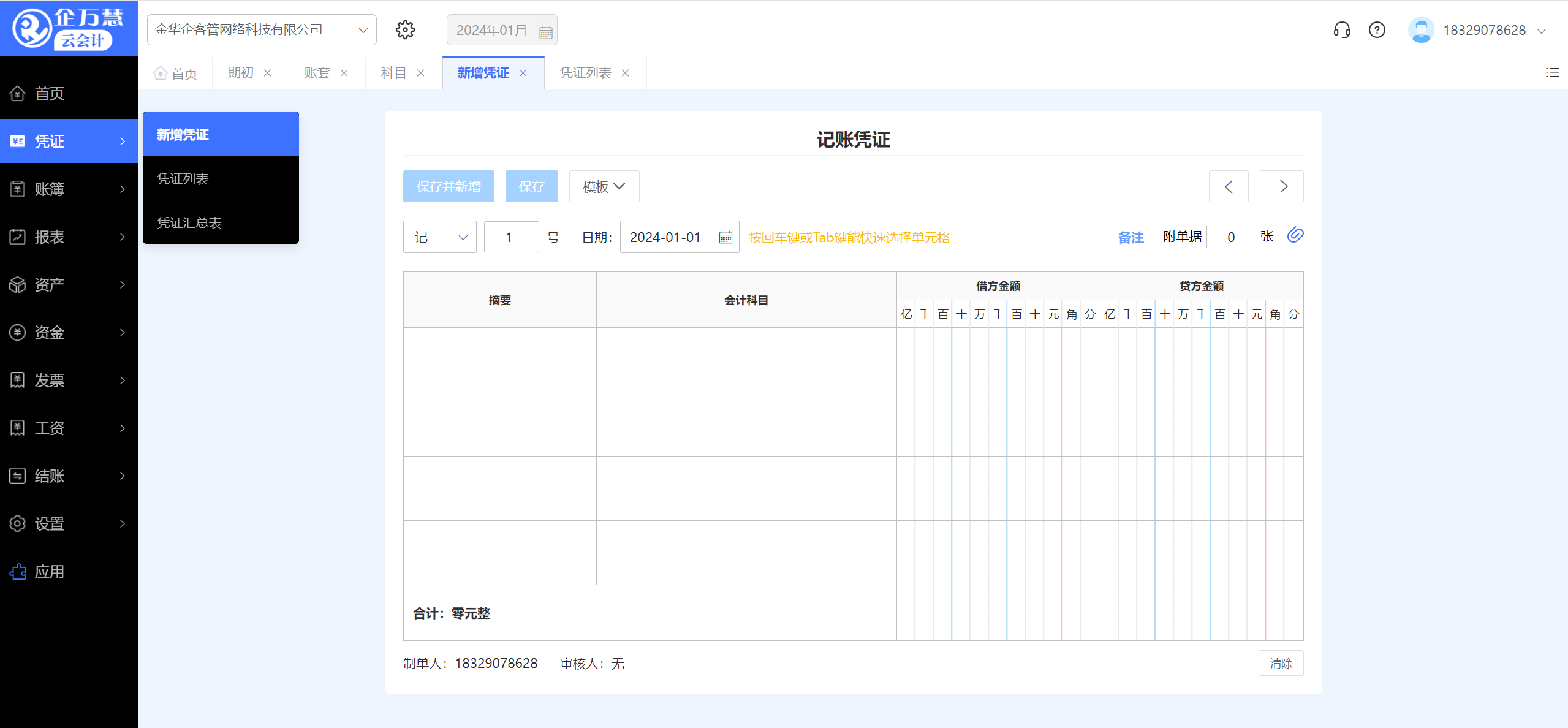Click the 保存并新增 button
Viewport: 1568px width, 728px height.
pos(449,186)
